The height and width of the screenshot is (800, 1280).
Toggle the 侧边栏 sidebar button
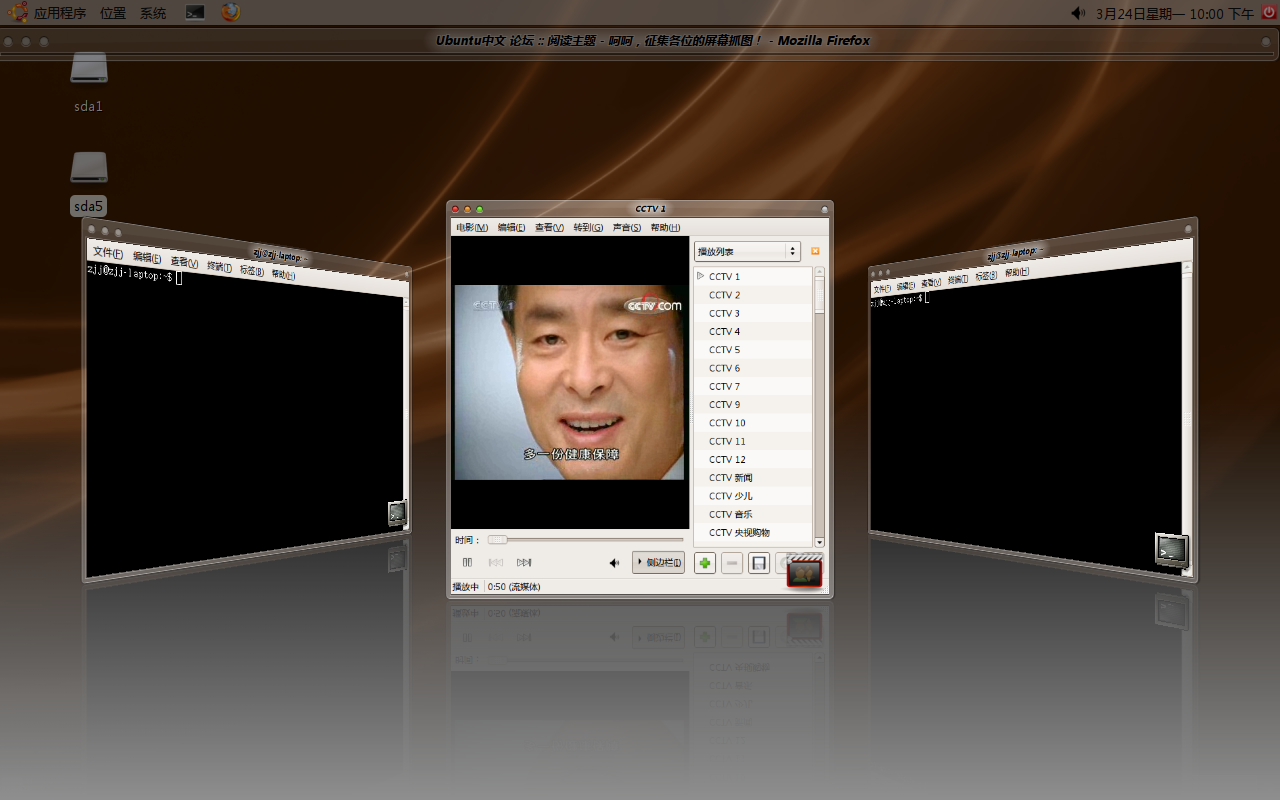[x=659, y=563]
